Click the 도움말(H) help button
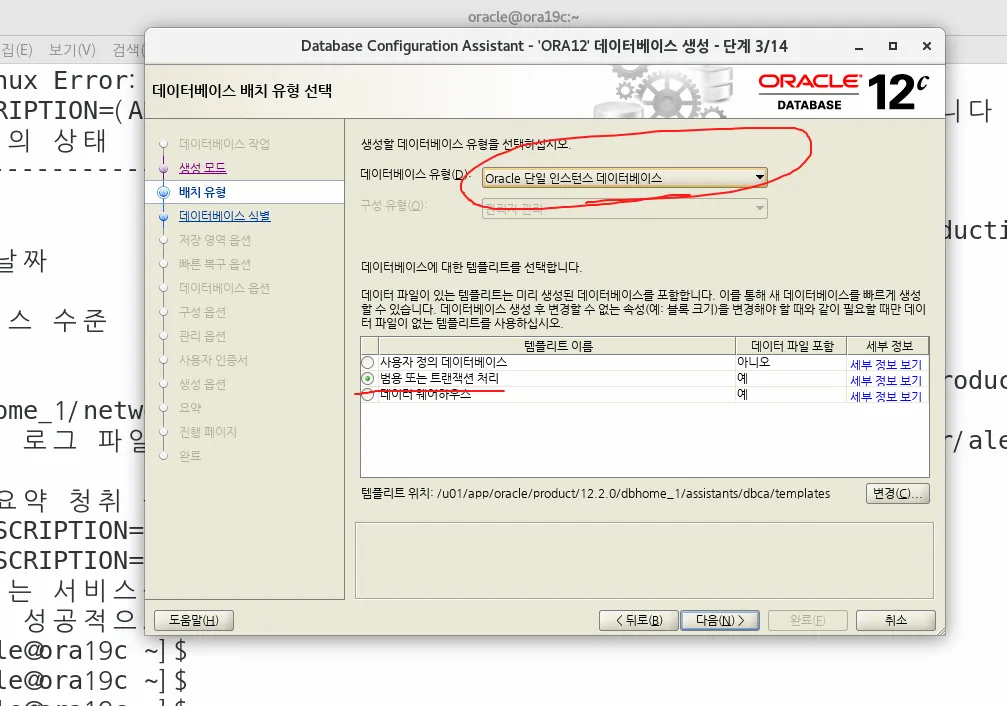This screenshot has width=1007, height=706. (193, 620)
